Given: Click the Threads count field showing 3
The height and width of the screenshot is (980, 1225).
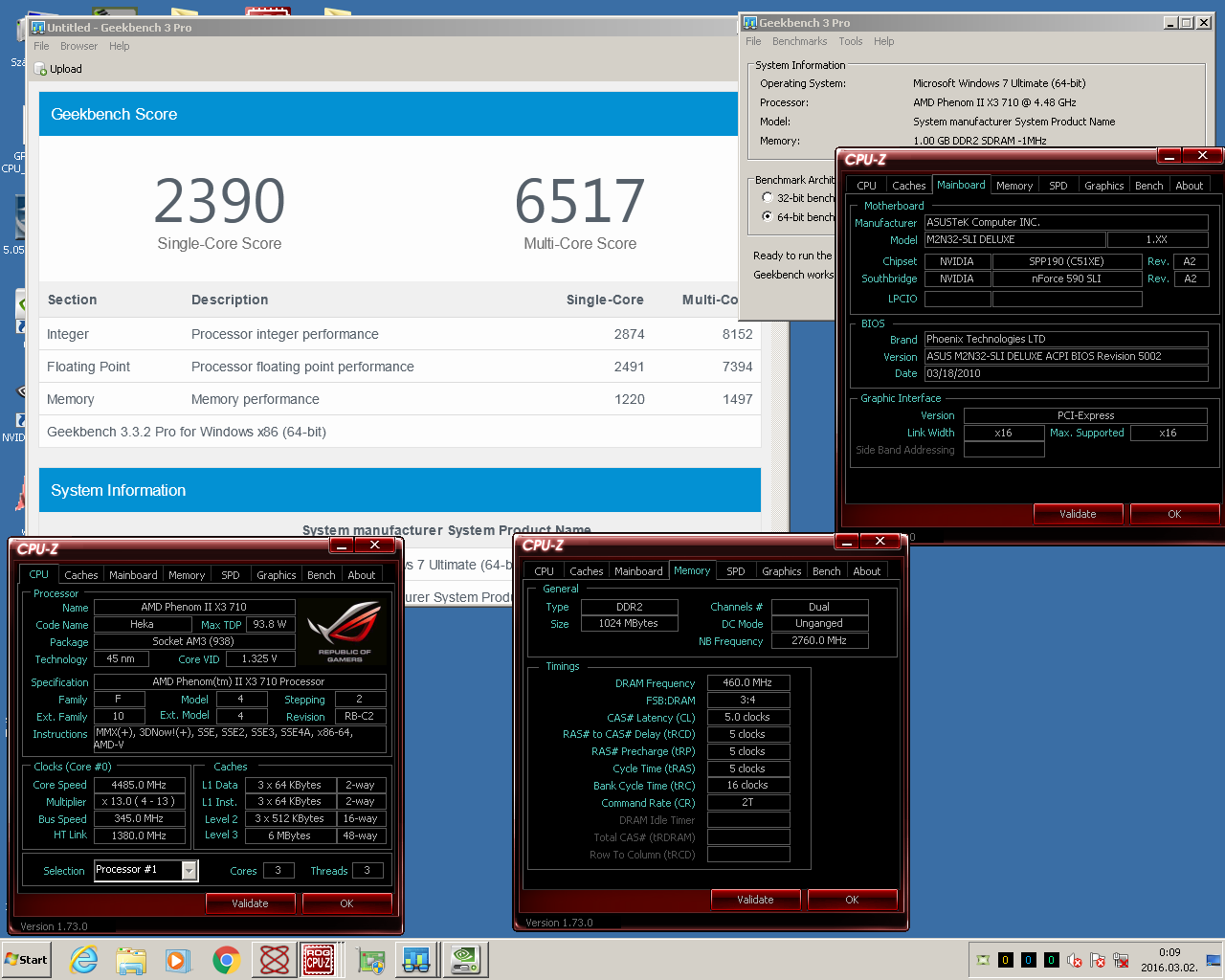Looking at the screenshot, I should click(367, 870).
